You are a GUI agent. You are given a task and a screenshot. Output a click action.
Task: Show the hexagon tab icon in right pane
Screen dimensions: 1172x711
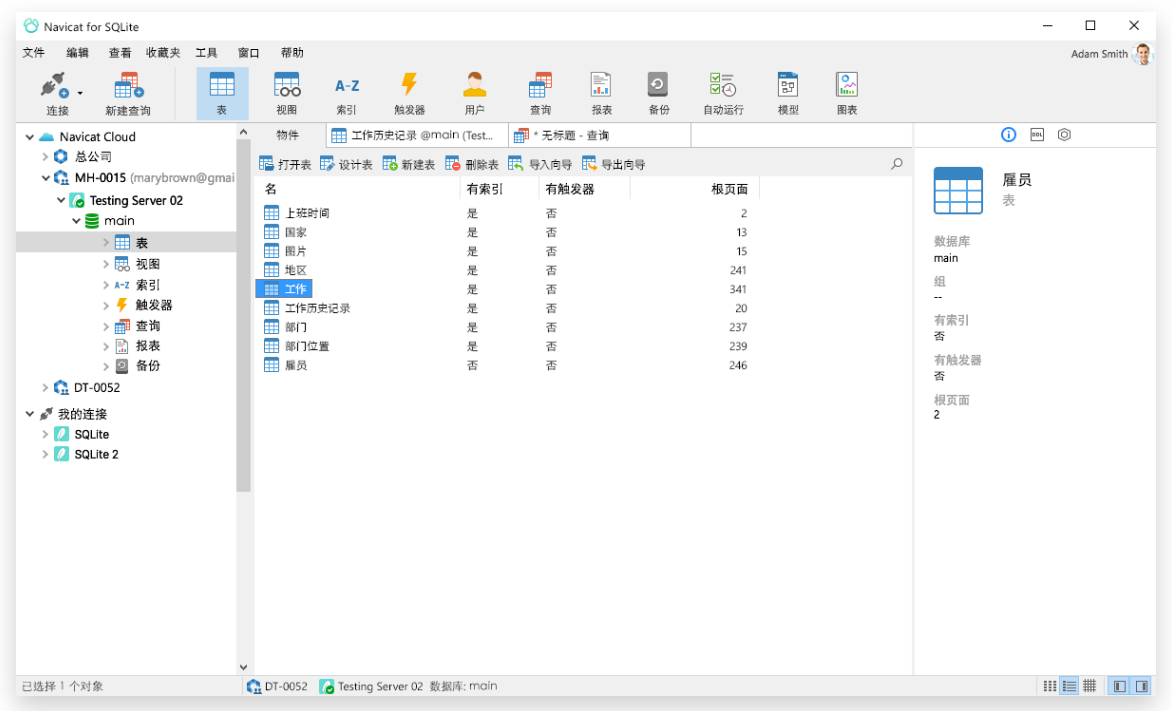pos(1064,135)
